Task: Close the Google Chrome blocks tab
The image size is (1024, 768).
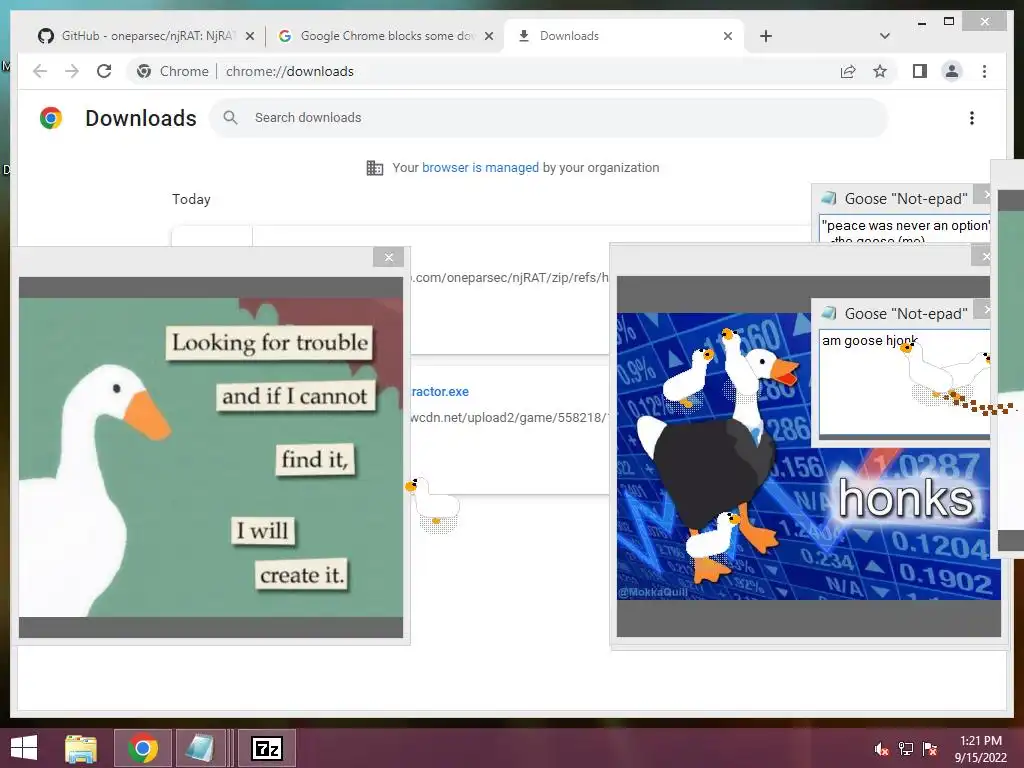Action: [488, 36]
